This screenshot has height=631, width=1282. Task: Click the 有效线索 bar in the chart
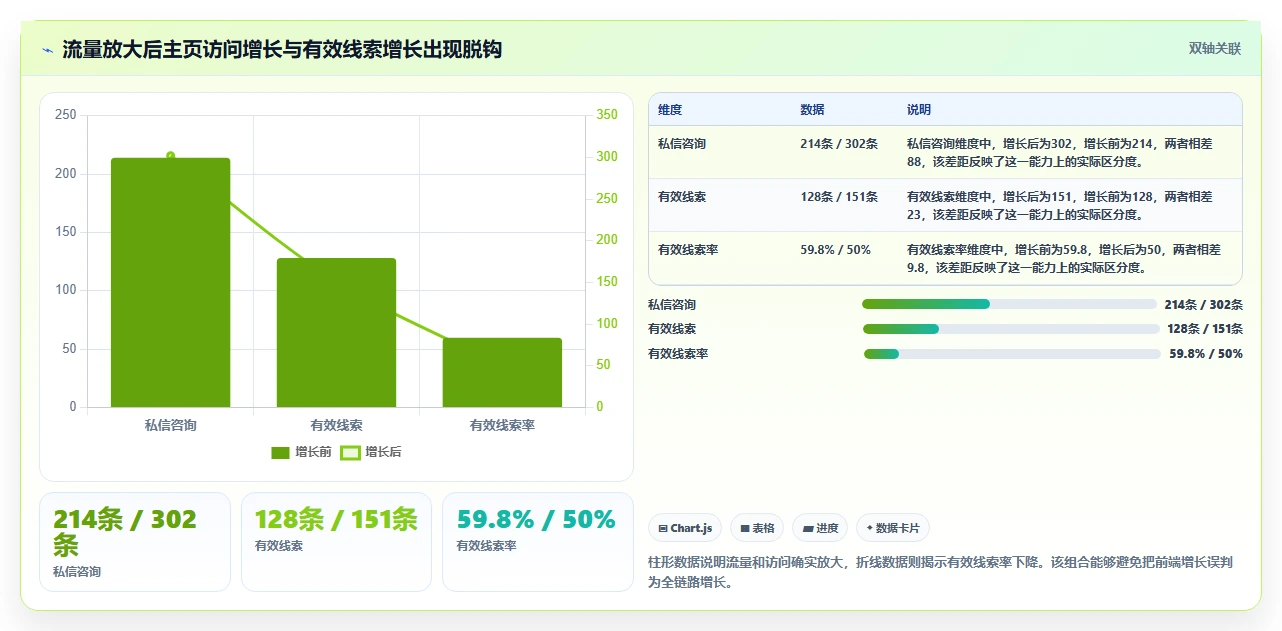pyautogui.click(x=336, y=332)
